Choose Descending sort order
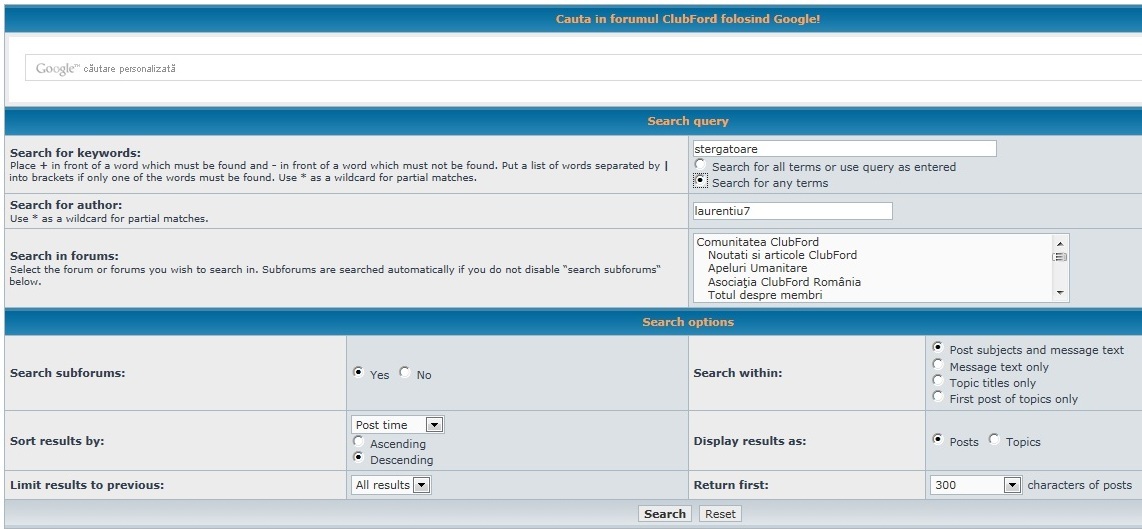The image size is (1142, 529). point(359,458)
